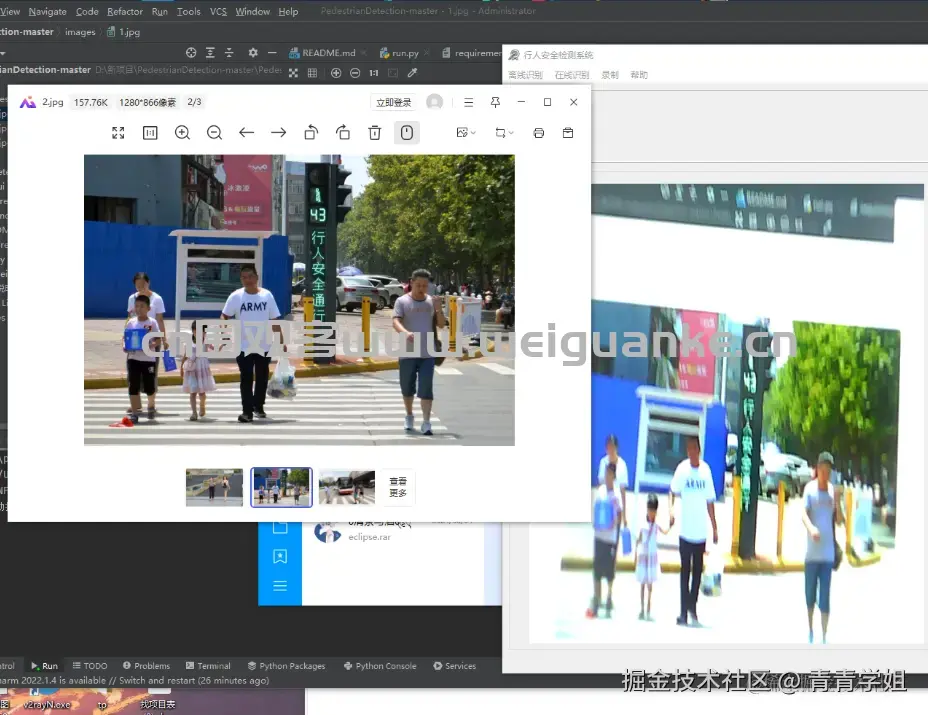Select the first thumbnail of two walkers

[x=214, y=487]
